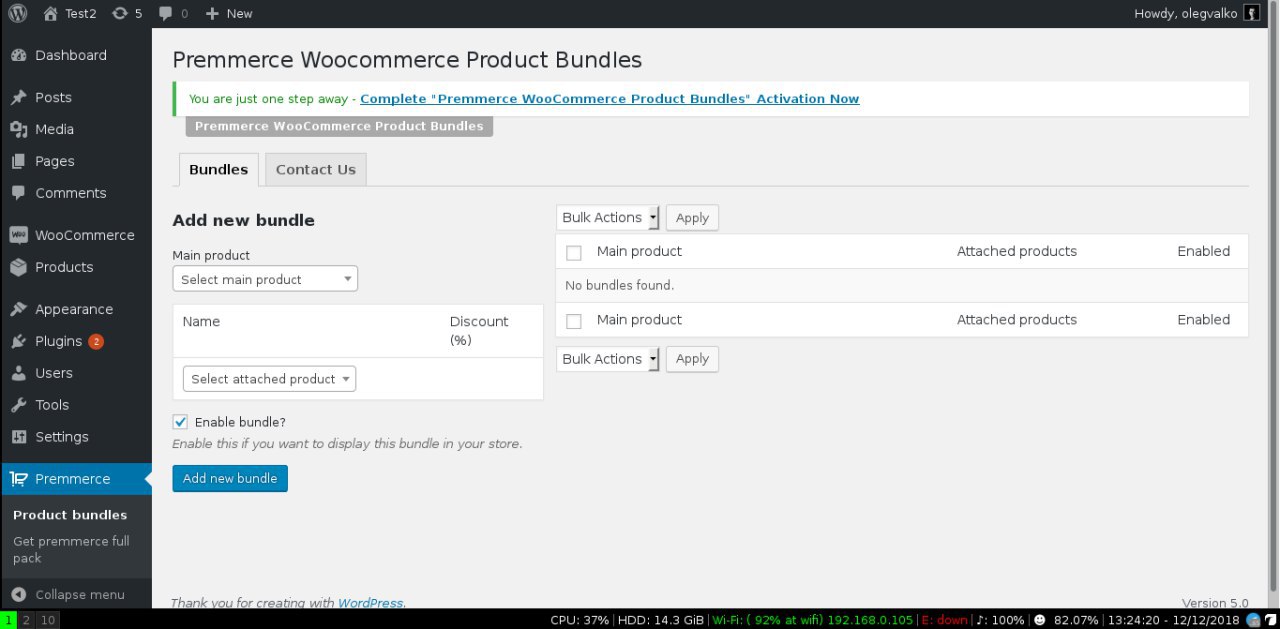Screen dimensions: 1280x629
Task: Click the clock showing 13:24:20
Action: (x=1175, y=620)
